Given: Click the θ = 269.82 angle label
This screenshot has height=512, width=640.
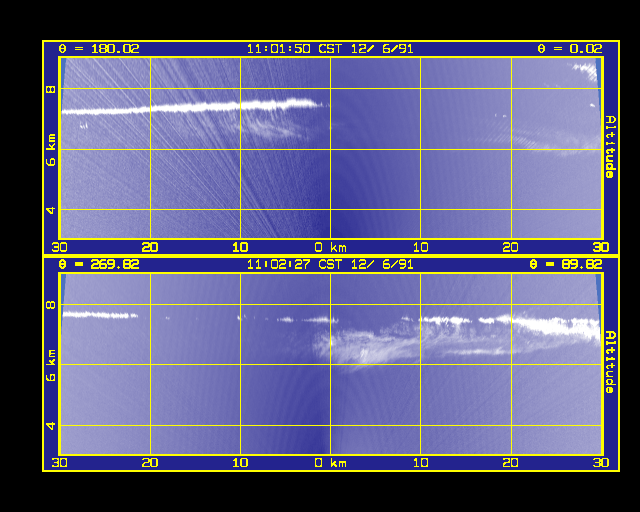Looking at the screenshot, I should pyautogui.click(x=99, y=264).
